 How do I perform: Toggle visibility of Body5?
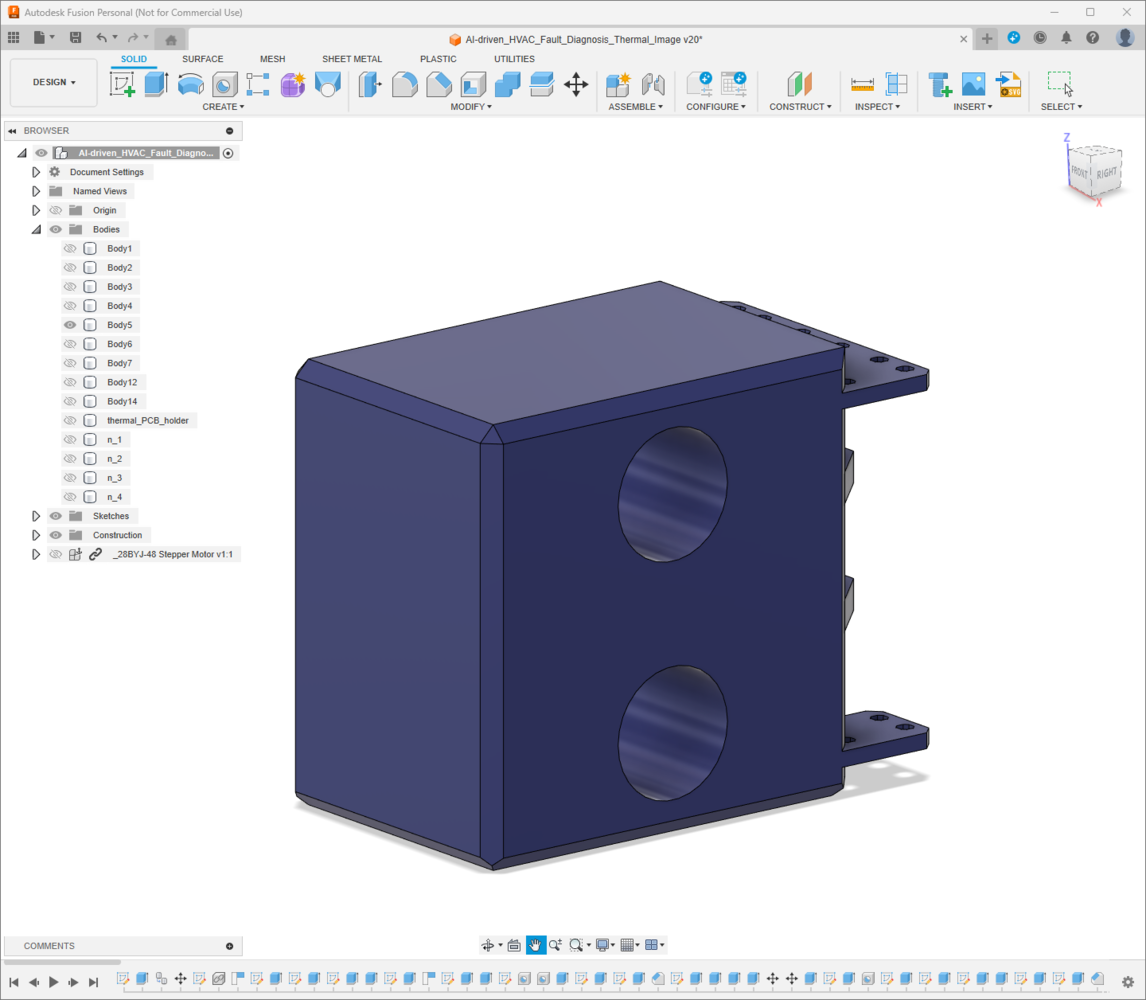pos(70,325)
